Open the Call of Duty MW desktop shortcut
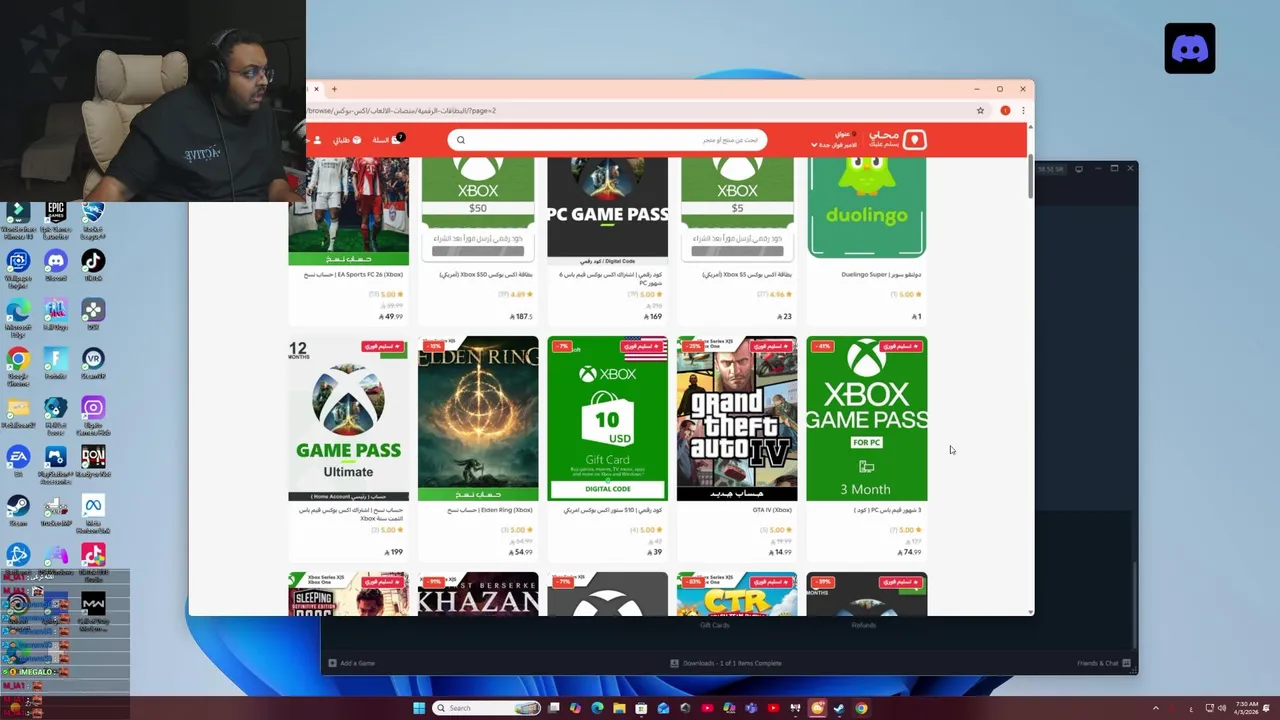This screenshot has width=1280, height=720. (93, 612)
